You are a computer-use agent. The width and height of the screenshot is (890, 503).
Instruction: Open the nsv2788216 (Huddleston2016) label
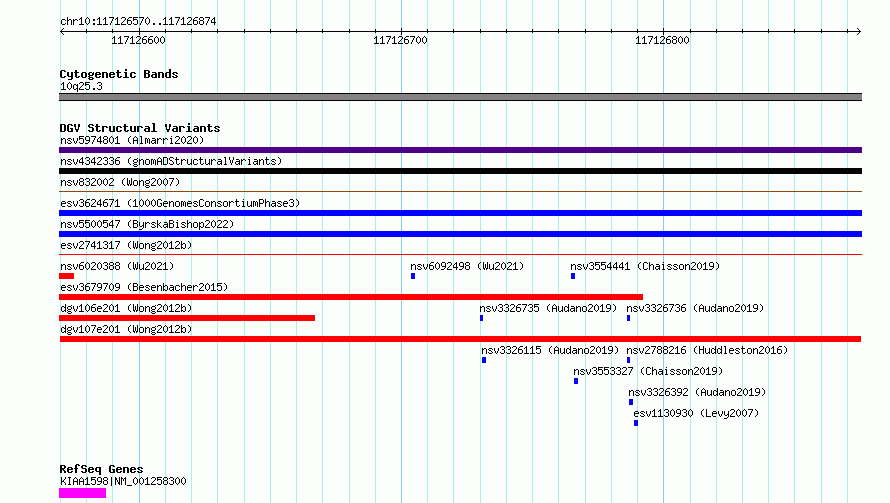[x=707, y=350]
